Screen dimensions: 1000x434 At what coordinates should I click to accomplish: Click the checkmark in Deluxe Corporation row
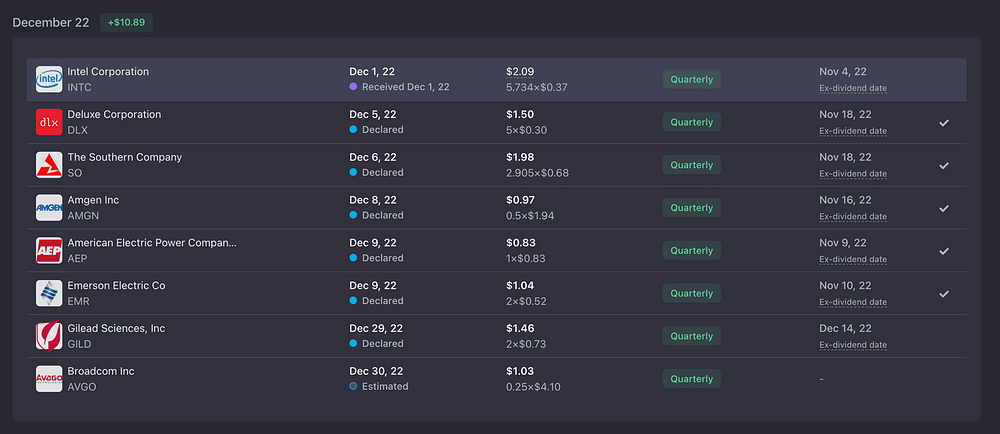(944, 122)
